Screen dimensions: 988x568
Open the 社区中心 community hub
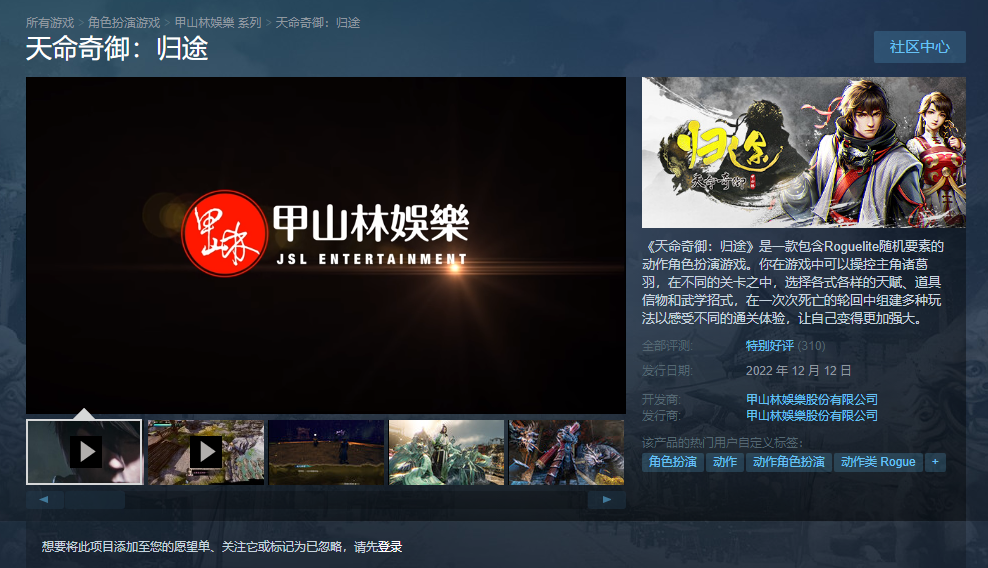(x=919, y=47)
